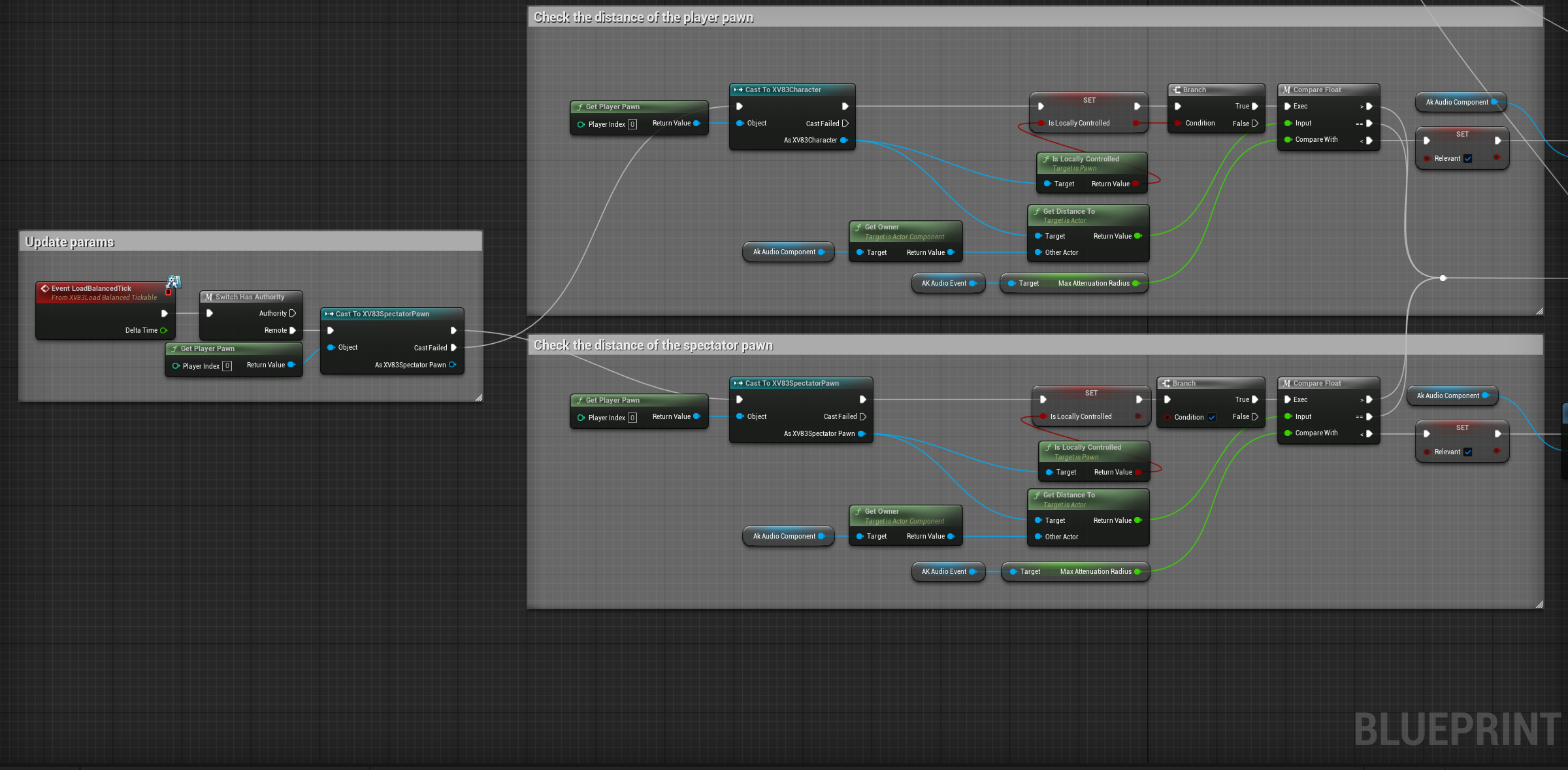Select the Ak Audio Component node feeding player section Get Owner
The image size is (1568, 770).
click(789, 252)
